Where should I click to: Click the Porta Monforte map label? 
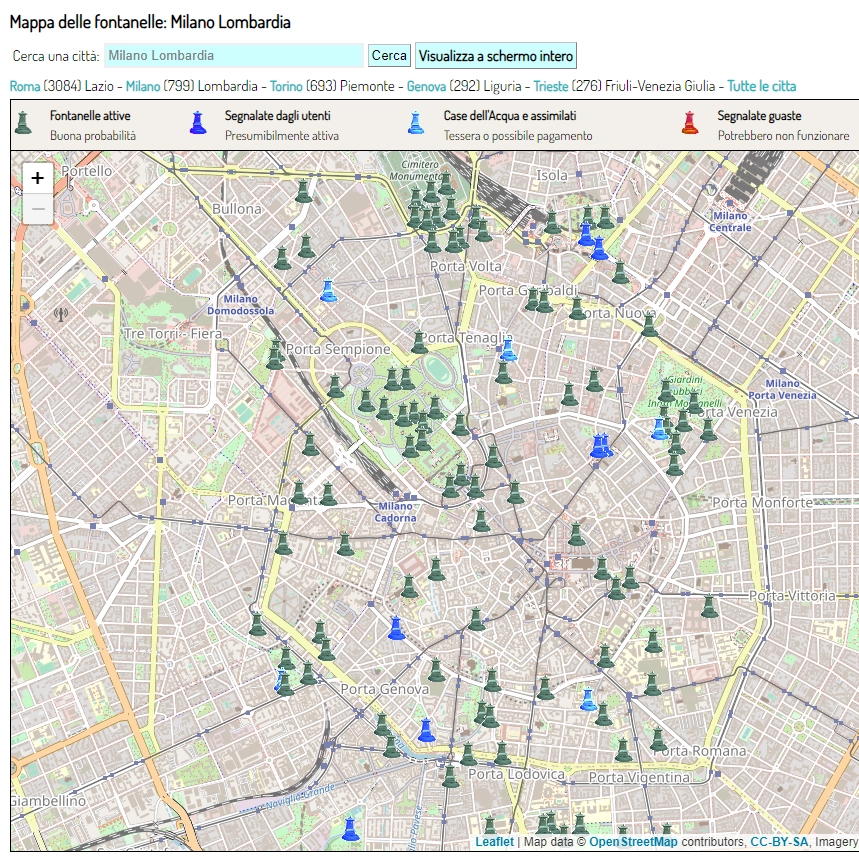(763, 502)
